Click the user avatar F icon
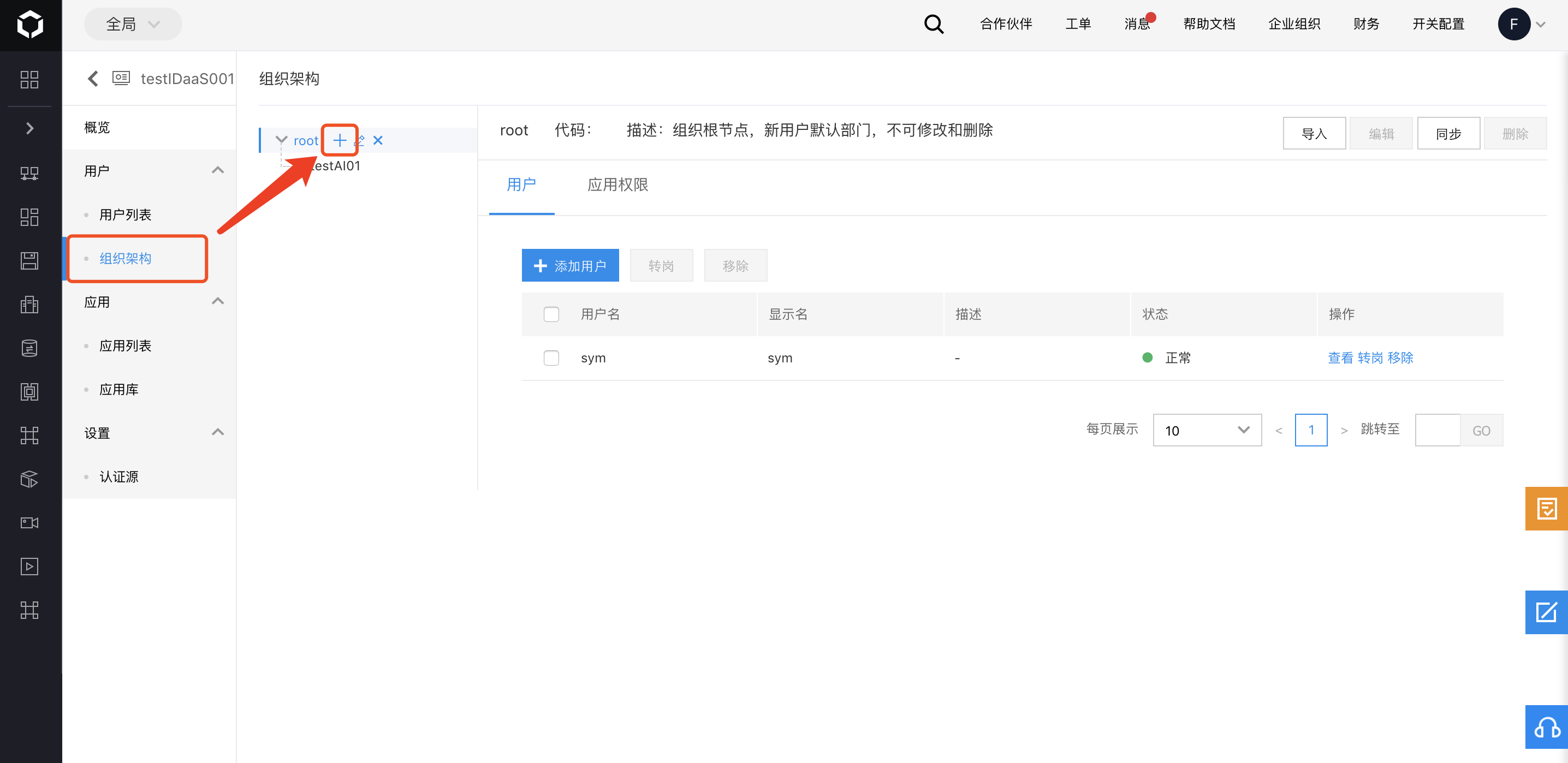Viewport: 1568px width, 763px height. tap(1513, 25)
